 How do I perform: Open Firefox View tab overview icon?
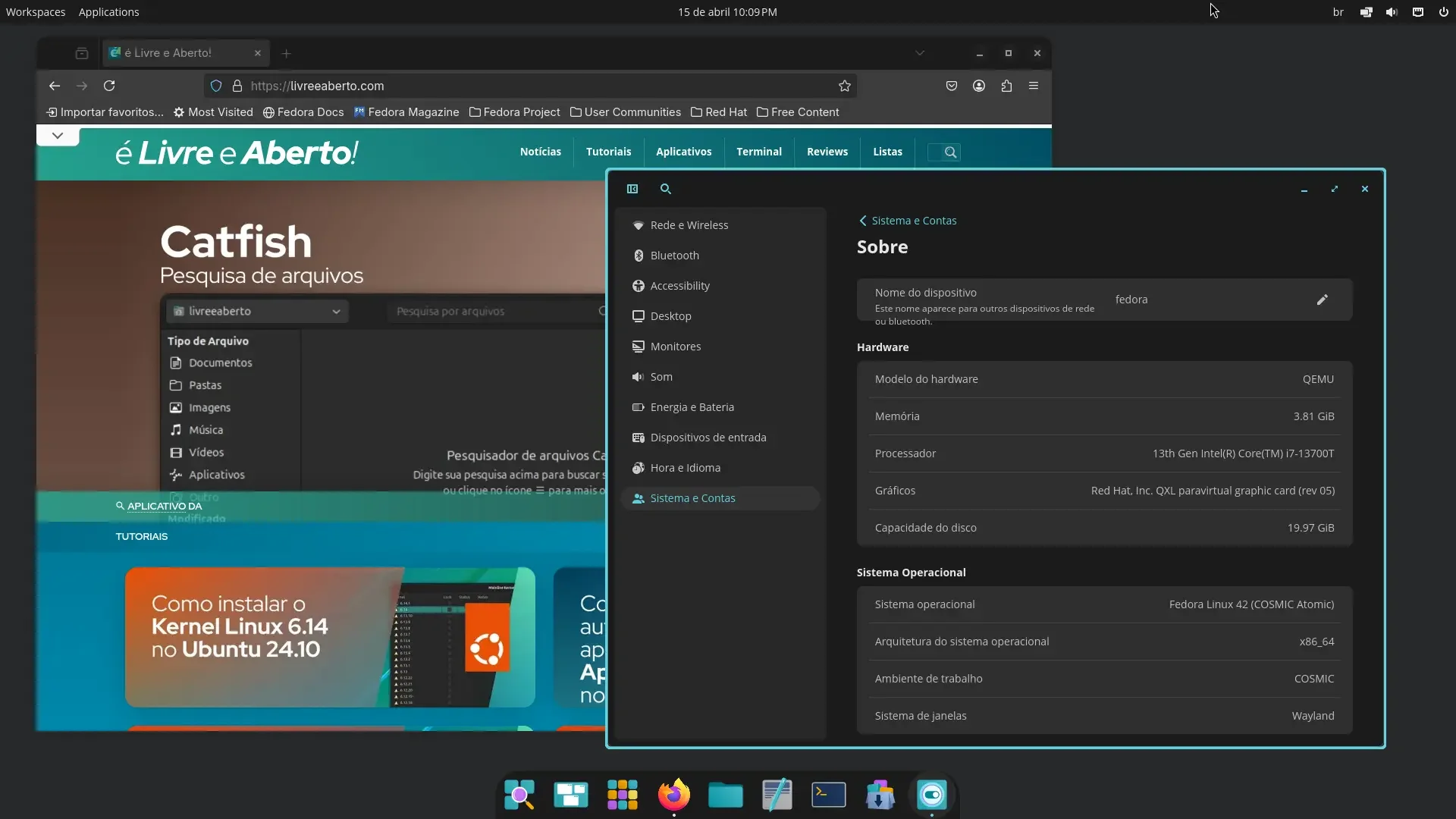82,53
